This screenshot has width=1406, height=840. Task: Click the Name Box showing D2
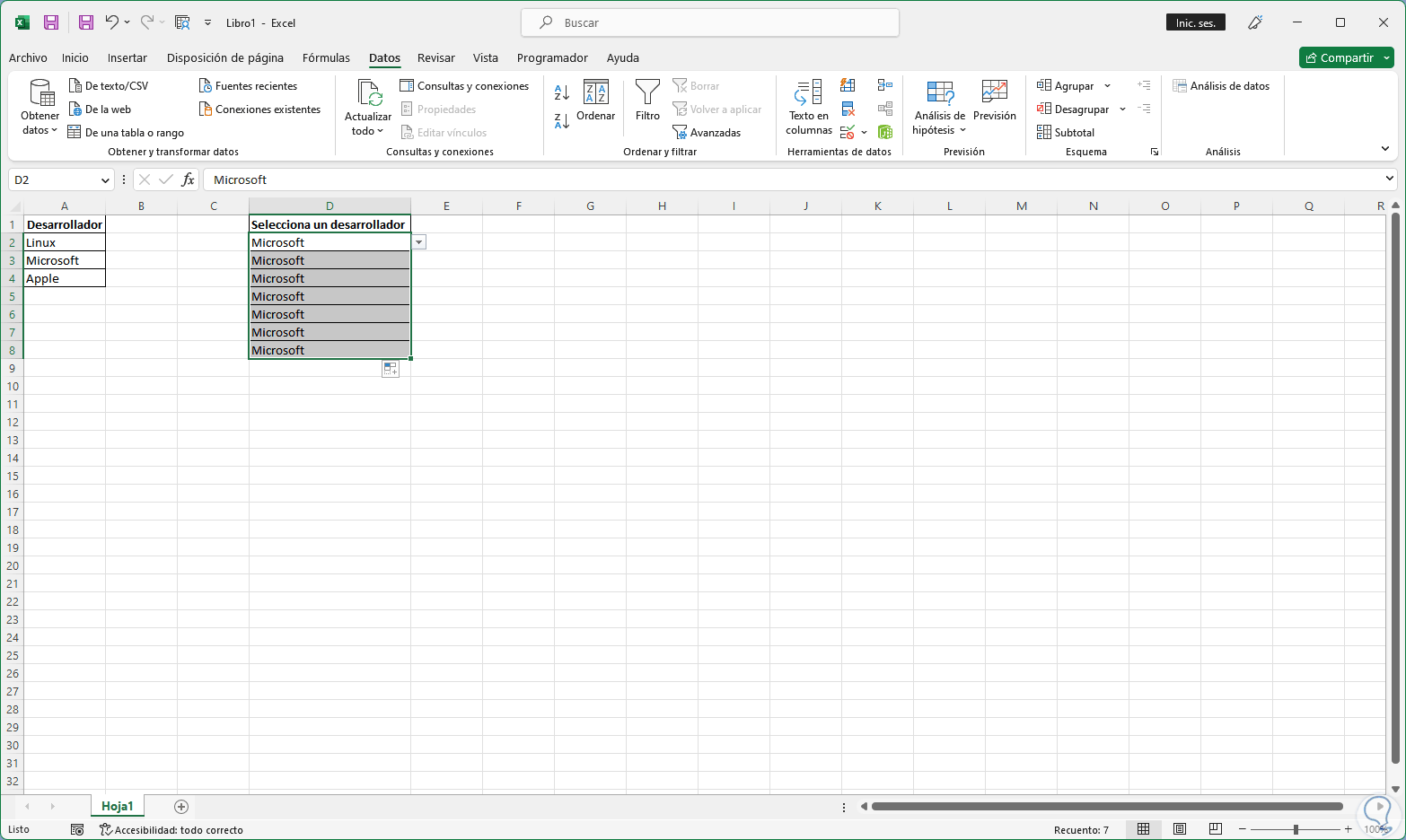click(62, 179)
